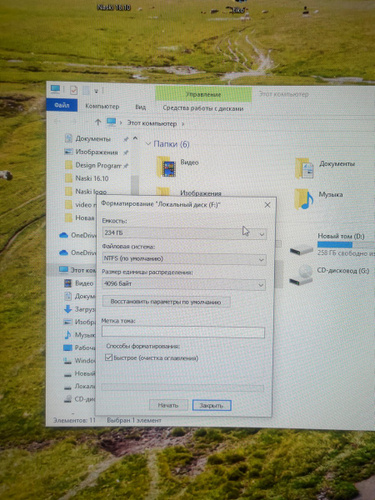Select the Новый том (D:) drive icon

[x=301, y=249]
